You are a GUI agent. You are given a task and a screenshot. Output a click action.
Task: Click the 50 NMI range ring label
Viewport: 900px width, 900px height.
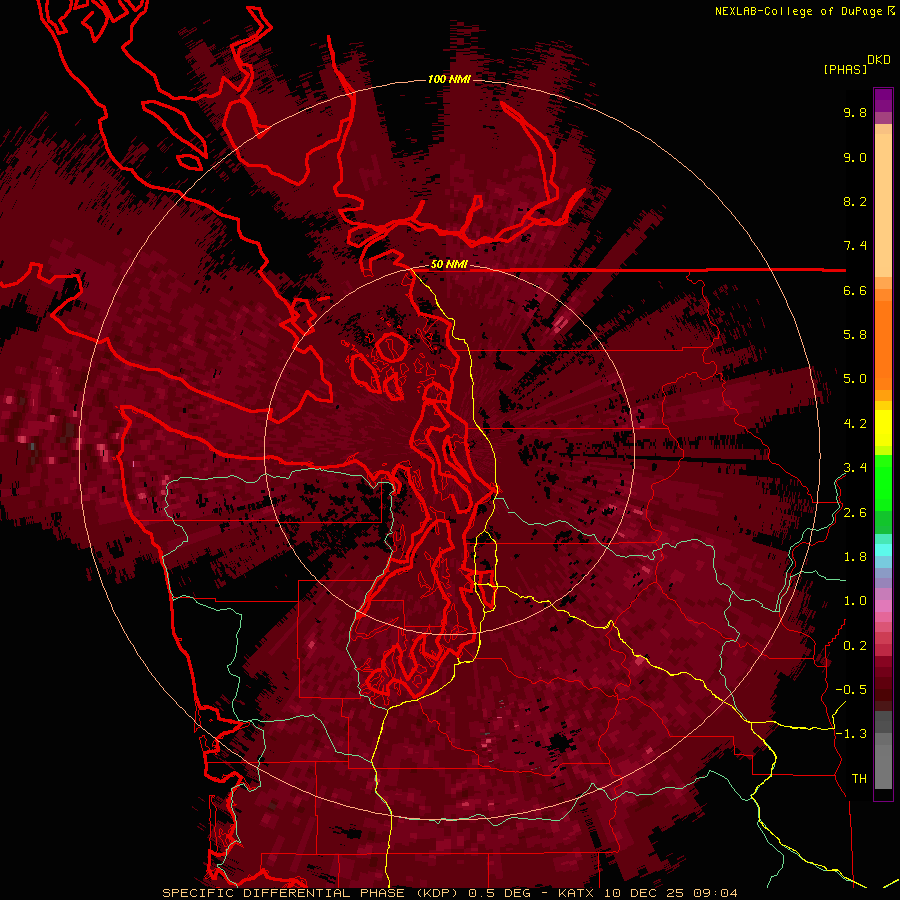[449, 265]
